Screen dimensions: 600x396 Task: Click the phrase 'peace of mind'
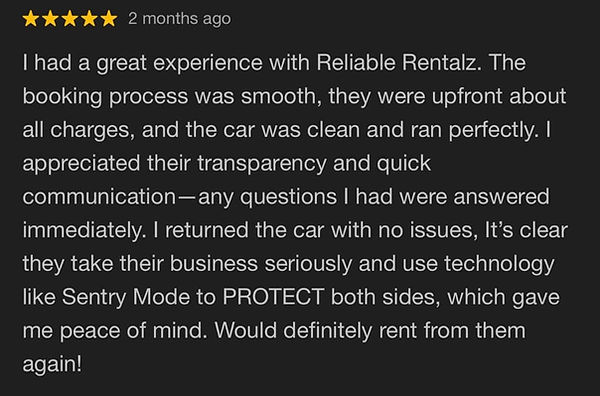[132, 331]
